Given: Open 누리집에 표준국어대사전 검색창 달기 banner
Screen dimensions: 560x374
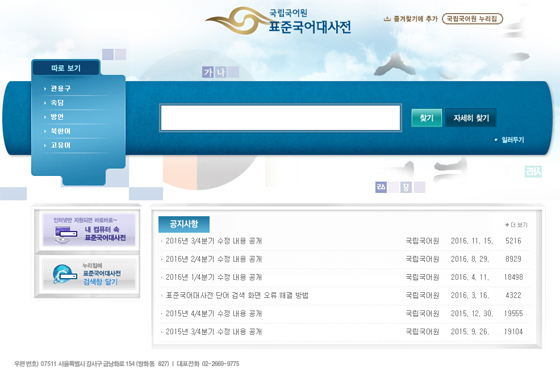Looking at the screenshot, I should point(89,274).
